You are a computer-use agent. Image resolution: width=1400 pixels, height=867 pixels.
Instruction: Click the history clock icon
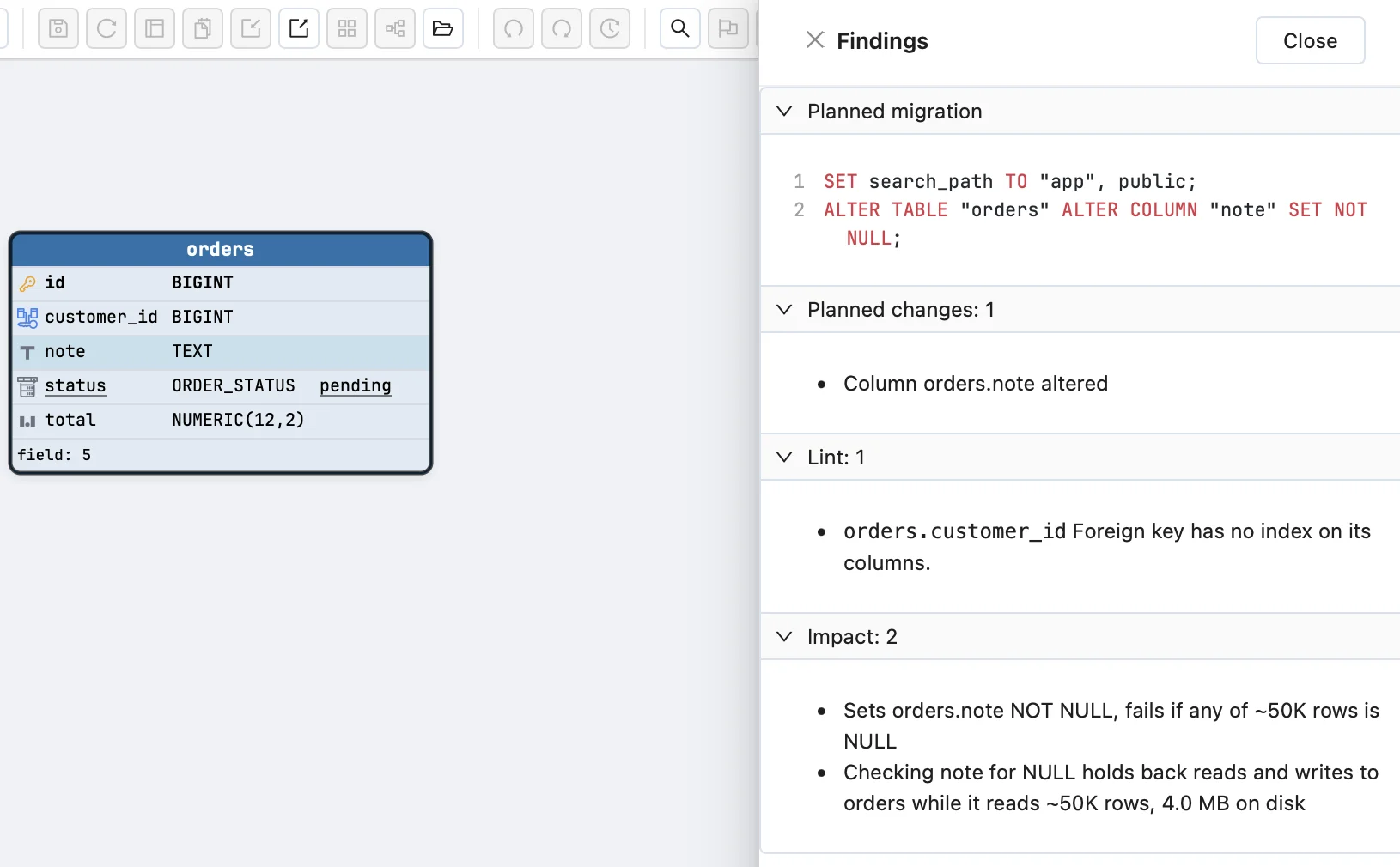pos(610,29)
